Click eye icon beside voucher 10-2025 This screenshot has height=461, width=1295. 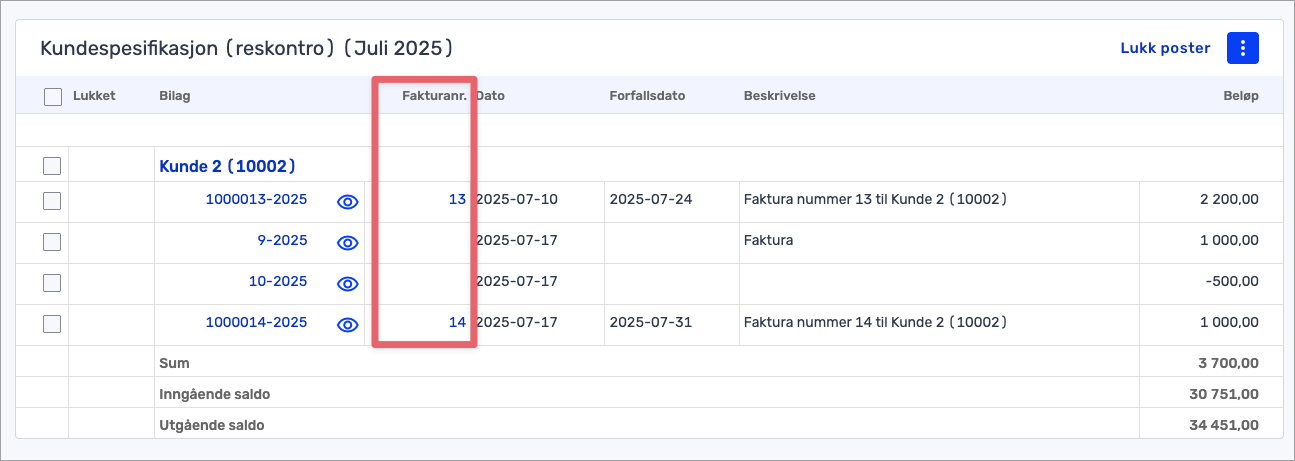click(347, 282)
